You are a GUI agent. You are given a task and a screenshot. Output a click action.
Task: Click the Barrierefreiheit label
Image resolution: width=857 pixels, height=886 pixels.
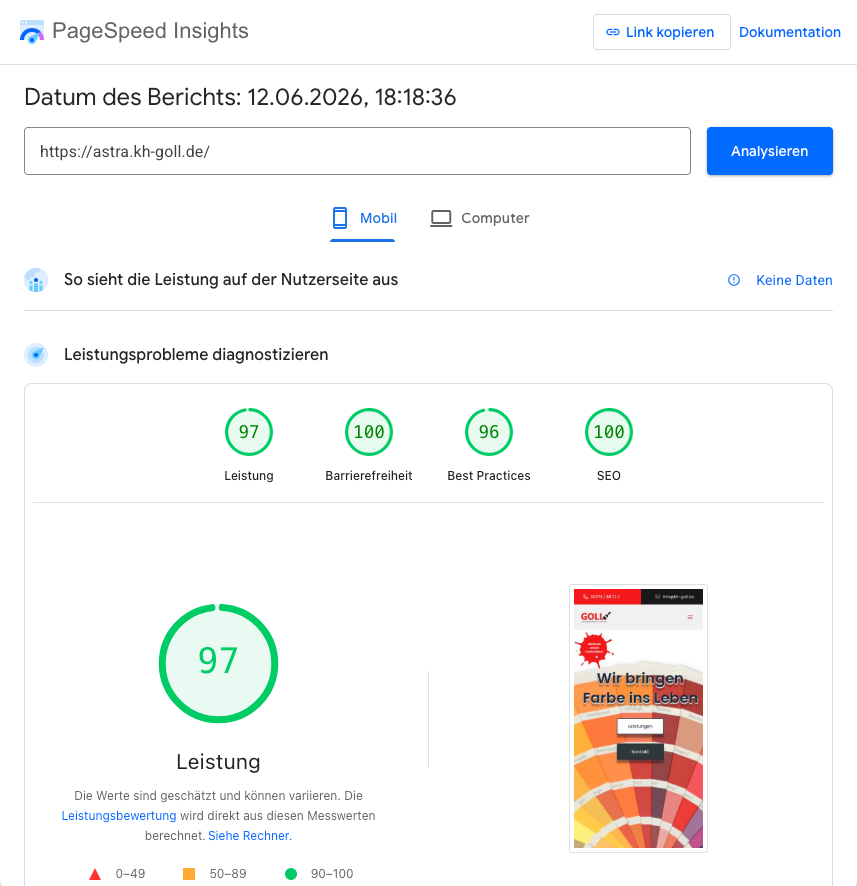point(369,476)
